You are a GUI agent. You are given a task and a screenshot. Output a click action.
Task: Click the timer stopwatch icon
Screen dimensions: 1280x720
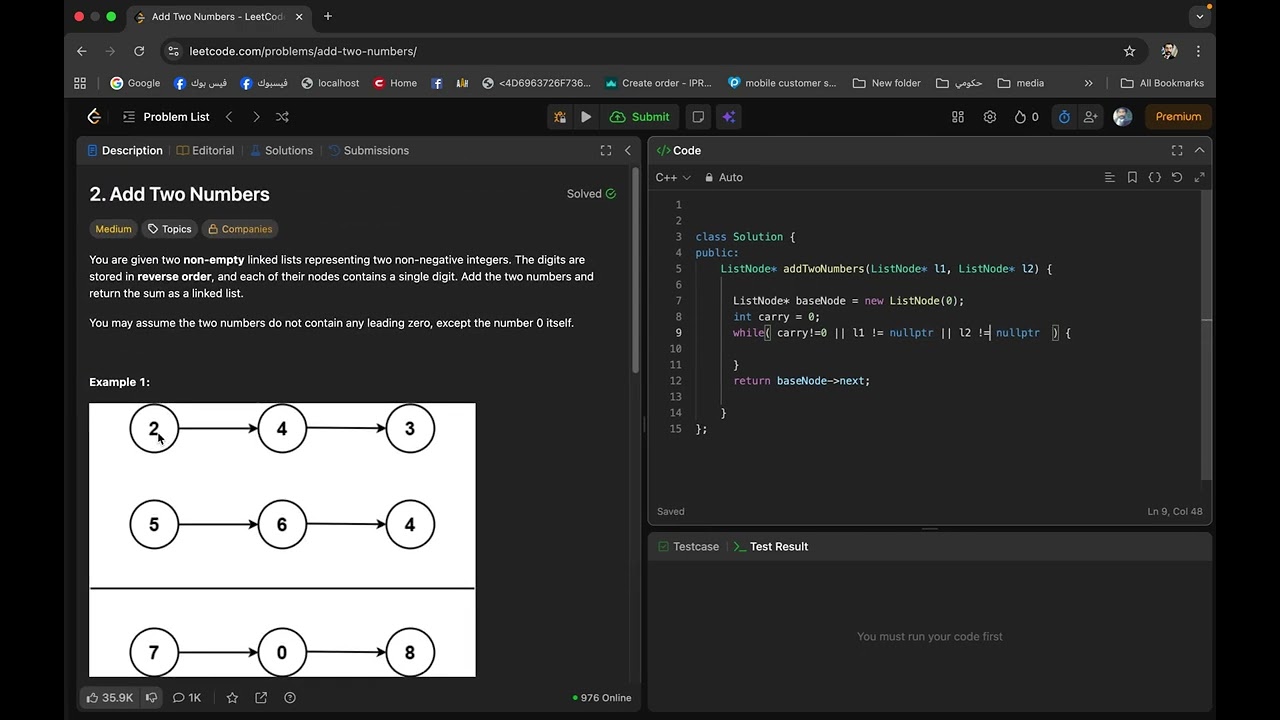pos(1064,117)
